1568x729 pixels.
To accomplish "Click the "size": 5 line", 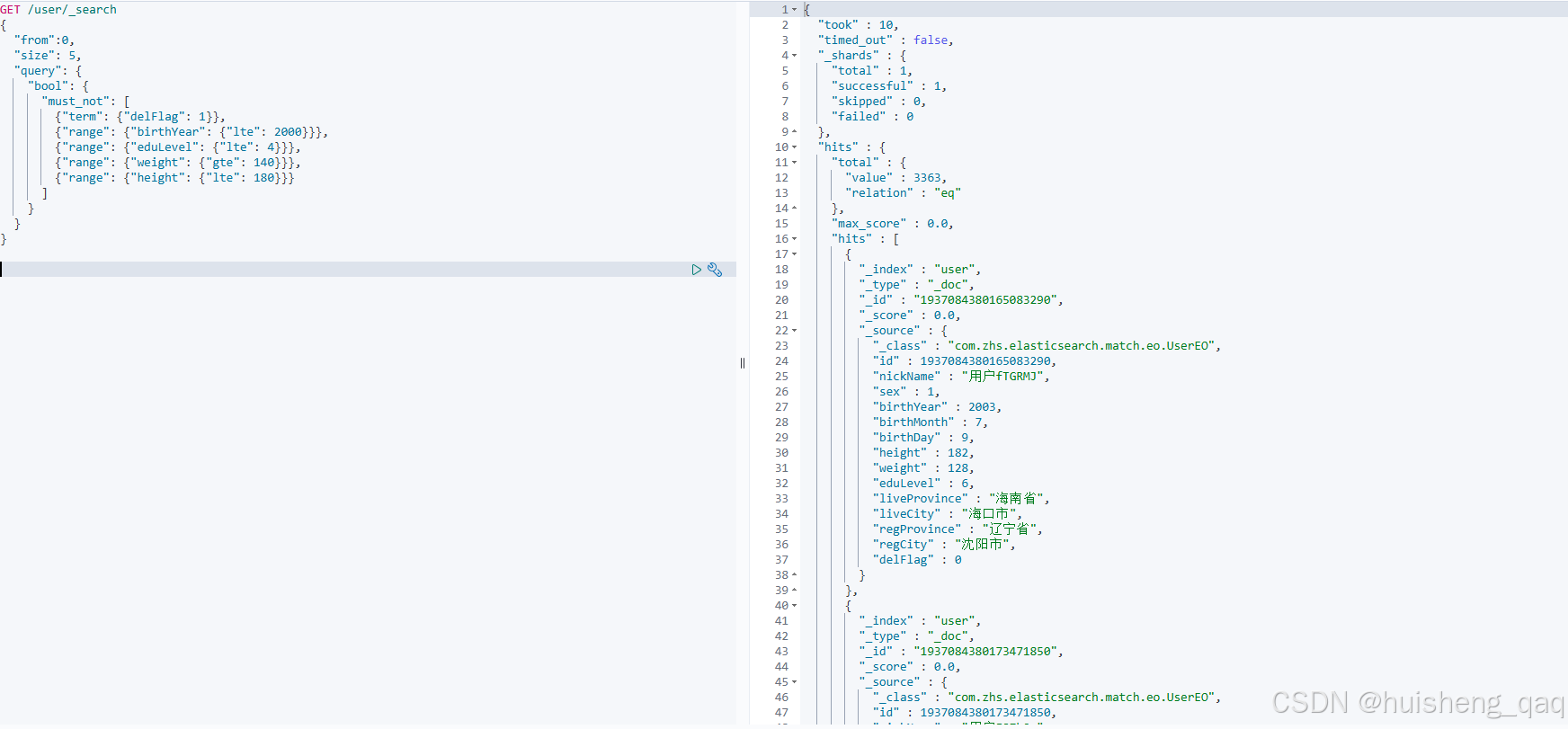I will tap(48, 56).
